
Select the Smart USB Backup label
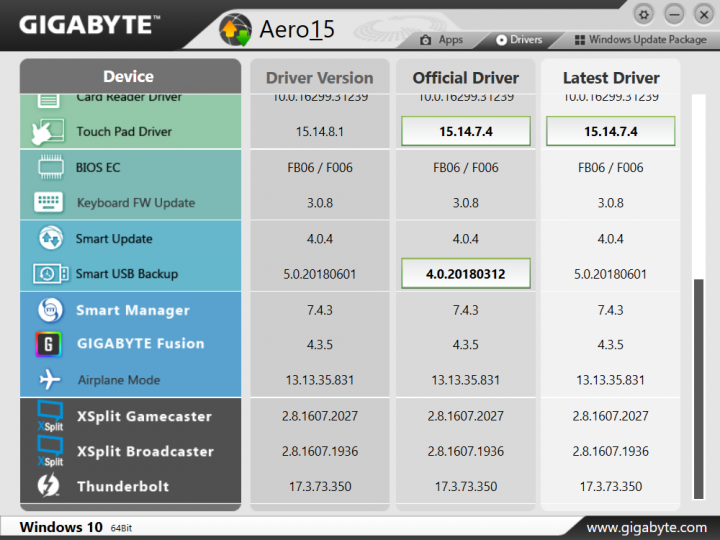point(127,274)
